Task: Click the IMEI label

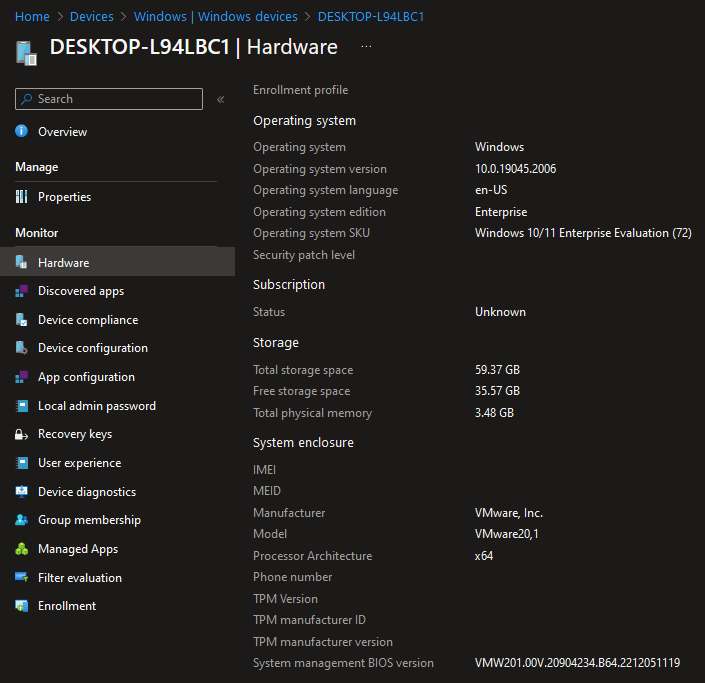Action: 264,469
